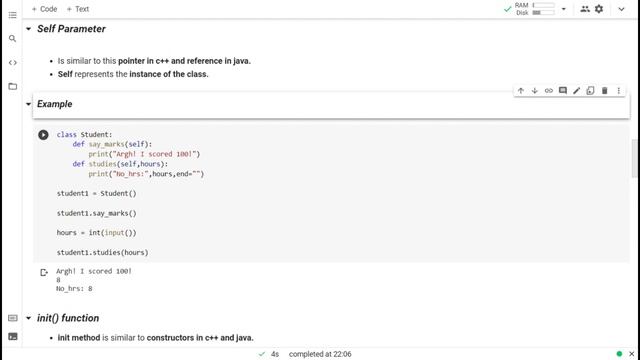
Task: Click the connected checkmark beside RAM
Action: coord(507,9)
